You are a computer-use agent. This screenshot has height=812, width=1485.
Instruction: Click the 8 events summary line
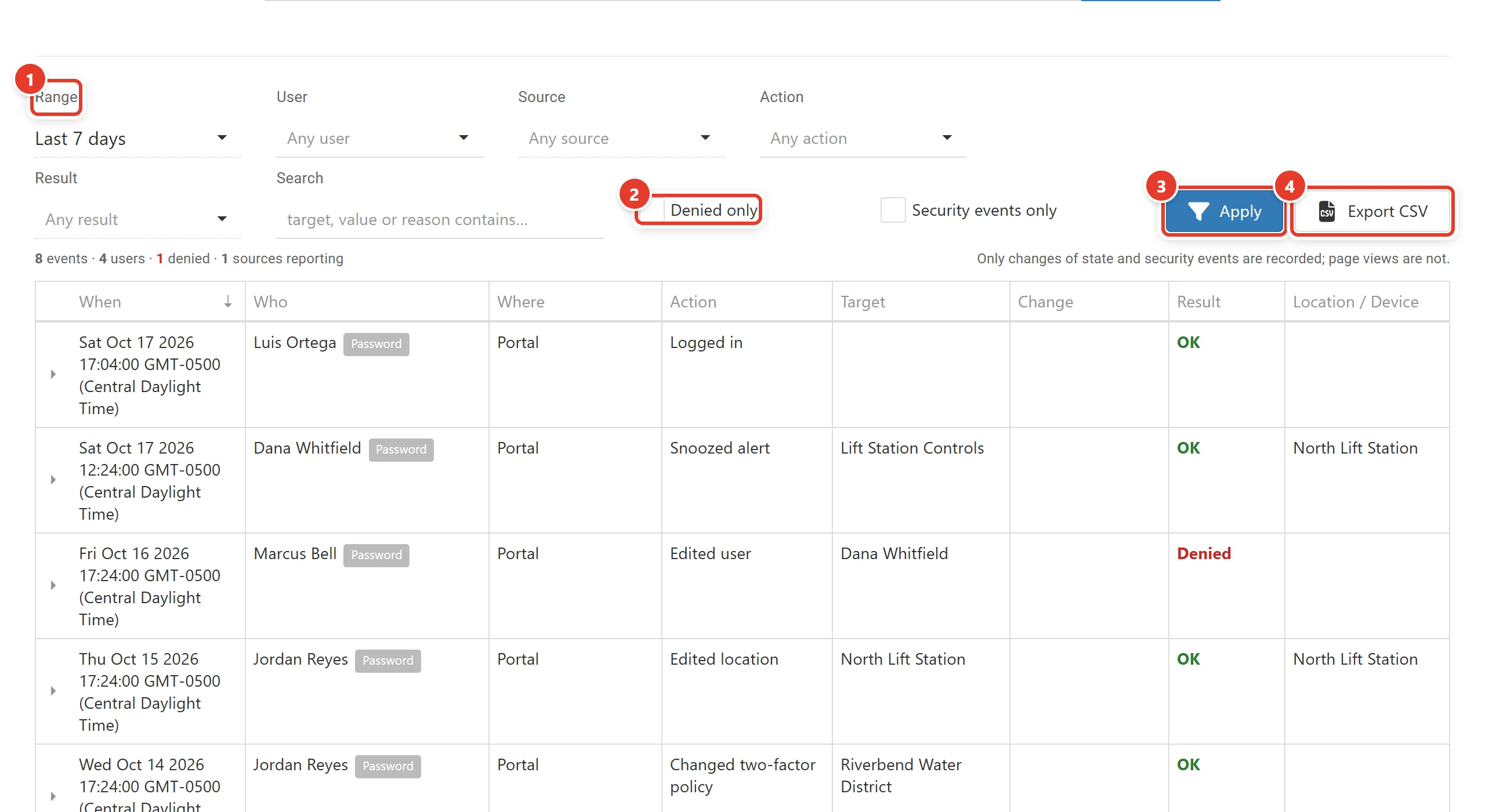[189, 259]
